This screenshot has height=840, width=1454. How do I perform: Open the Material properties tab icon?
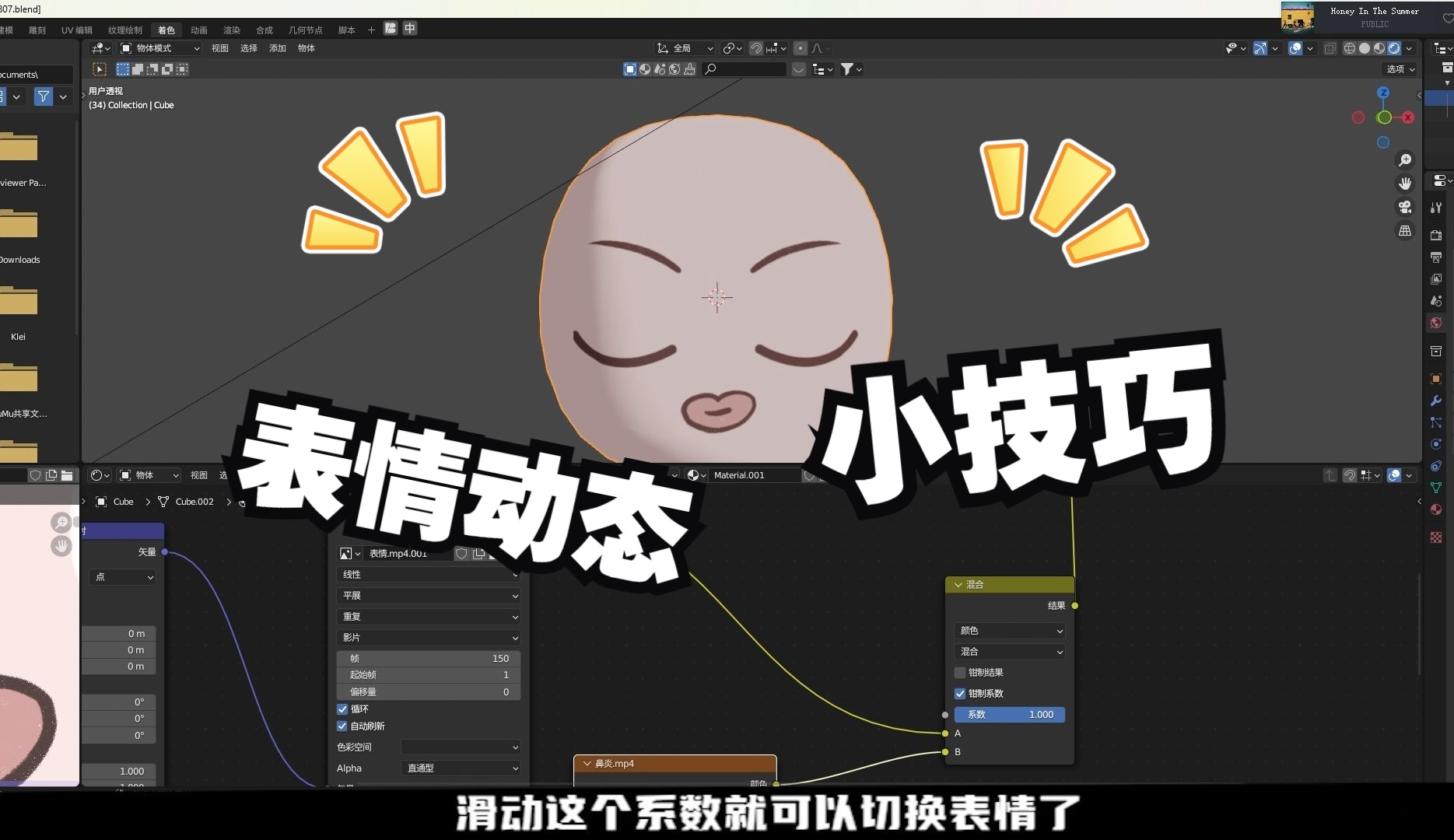[1436, 509]
